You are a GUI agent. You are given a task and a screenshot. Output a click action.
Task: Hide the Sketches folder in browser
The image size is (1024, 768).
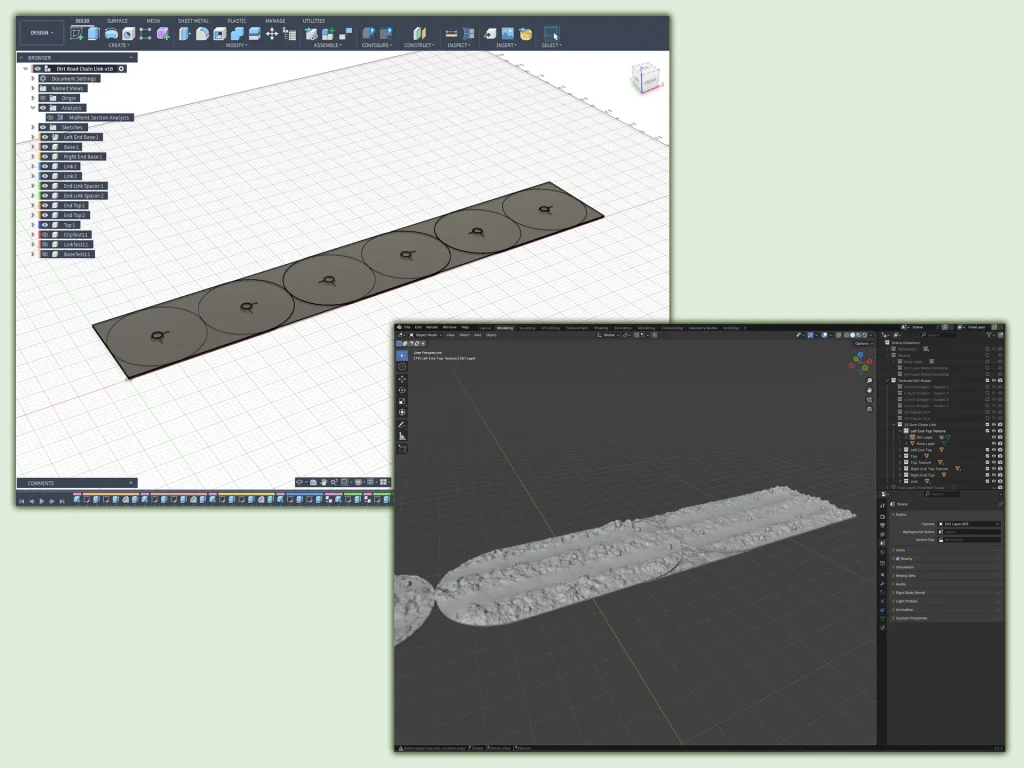[x=44, y=127]
